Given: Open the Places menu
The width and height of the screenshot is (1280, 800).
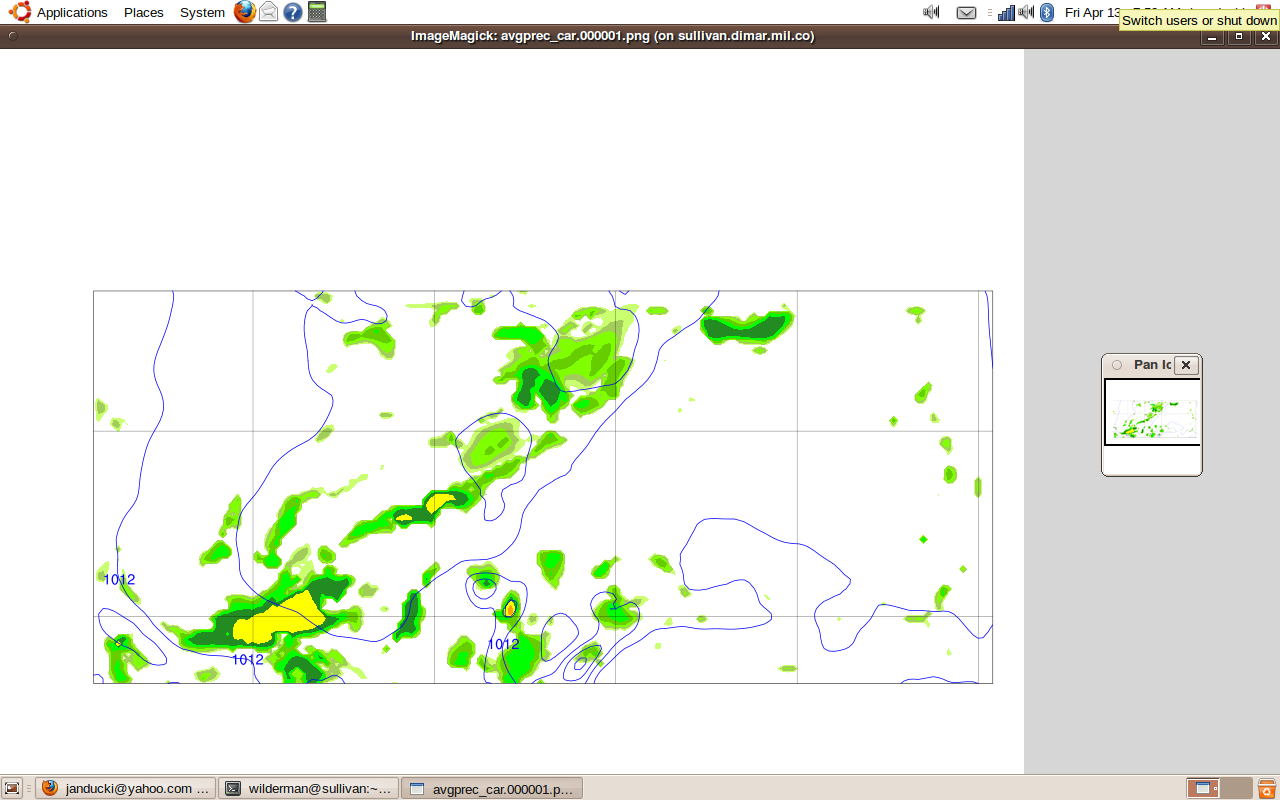Looking at the screenshot, I should (x=144, y=12).
